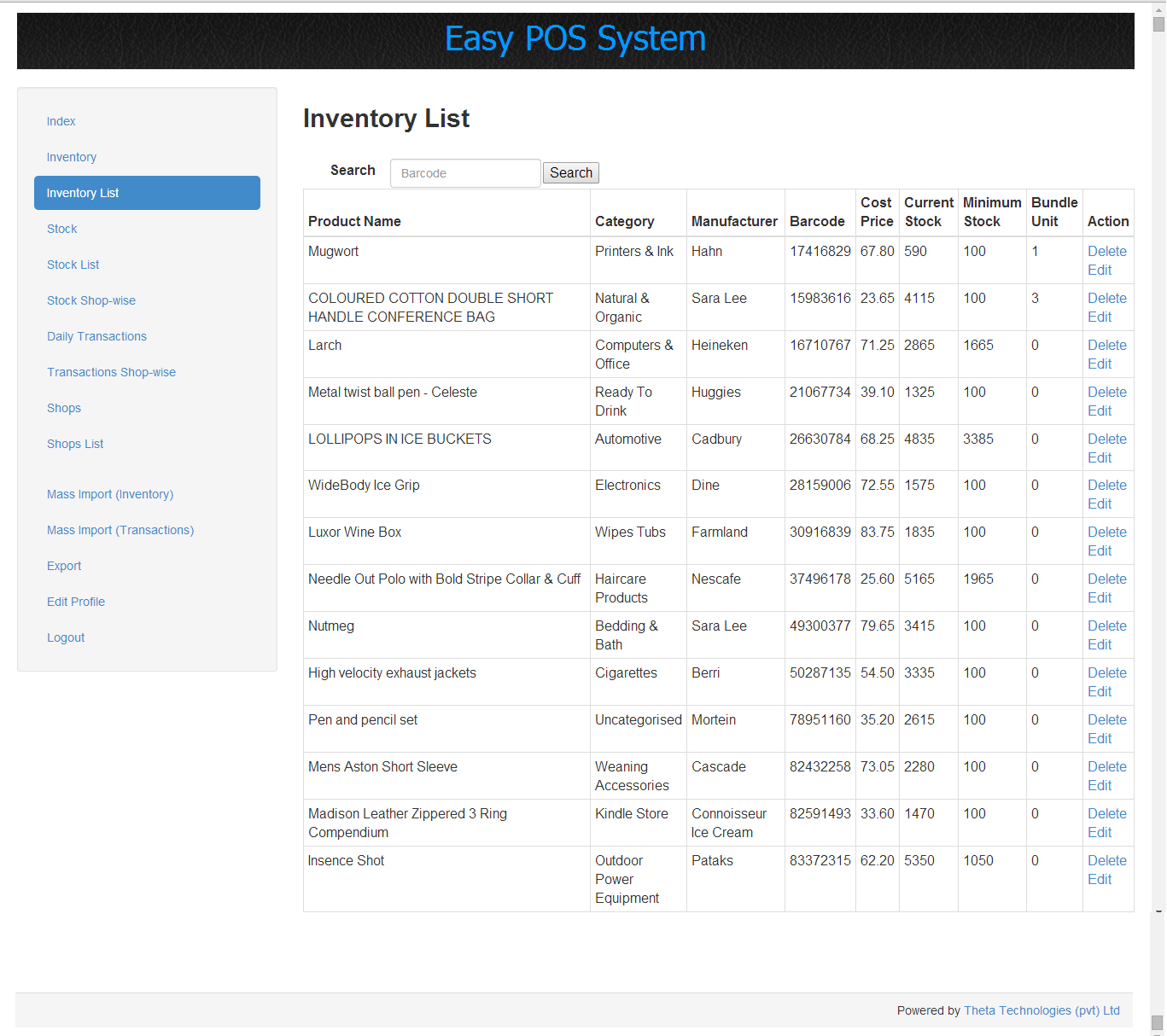Click the Barcode search field
Screen dimensions: 1167x1036
pyautogui.click(x=465, y=172)
